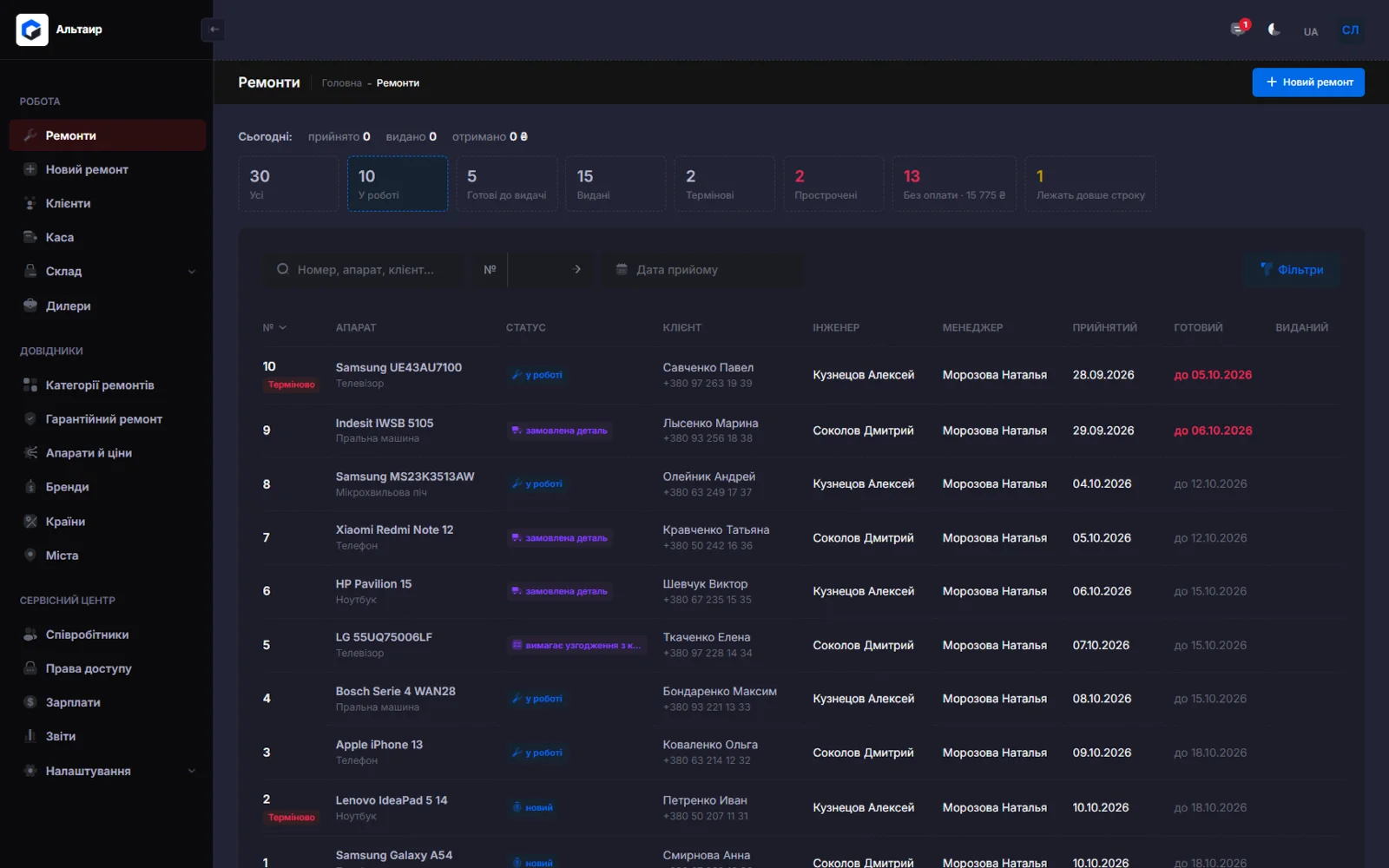Open Категорії ремонтів icon

[x=30, y=385]
